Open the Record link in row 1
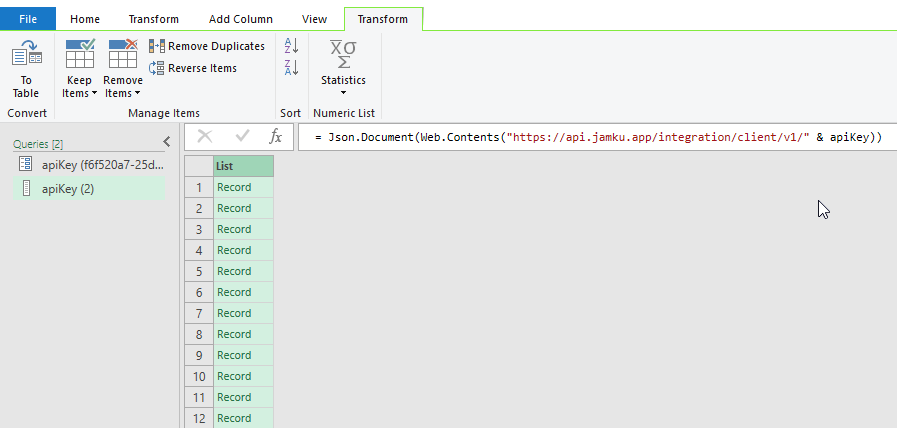897x428 pixels. pyautogui.click(x=235, y=187)
